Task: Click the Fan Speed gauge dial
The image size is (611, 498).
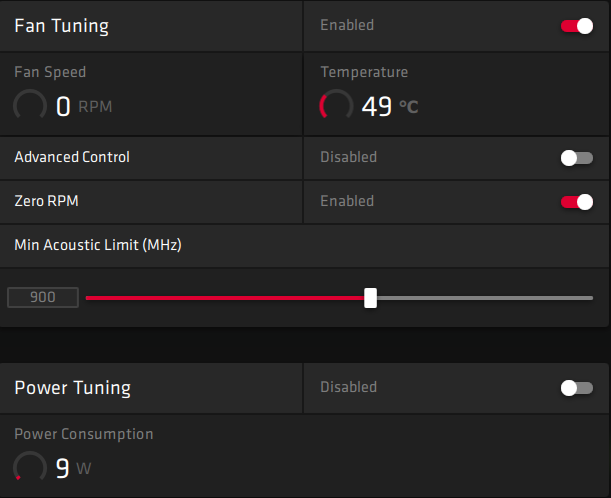Action: coord(30,105)
